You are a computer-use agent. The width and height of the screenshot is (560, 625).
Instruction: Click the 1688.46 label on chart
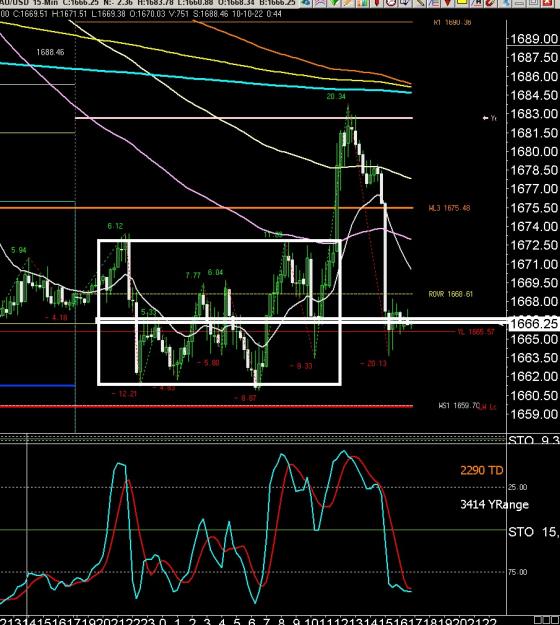pos(50,52)
